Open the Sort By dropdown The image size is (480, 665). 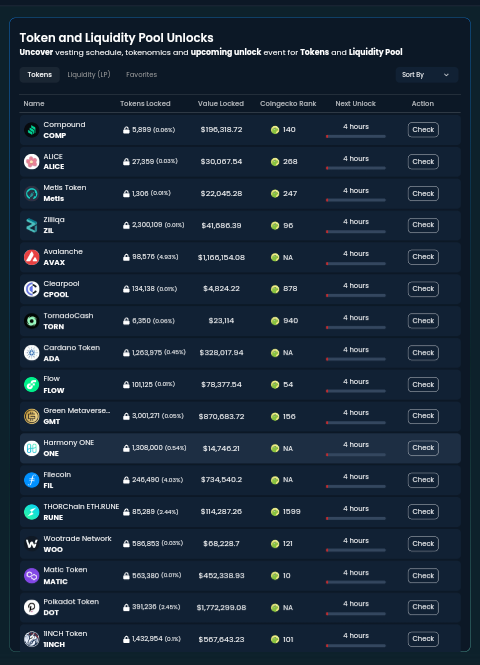[x=427, y=75]
